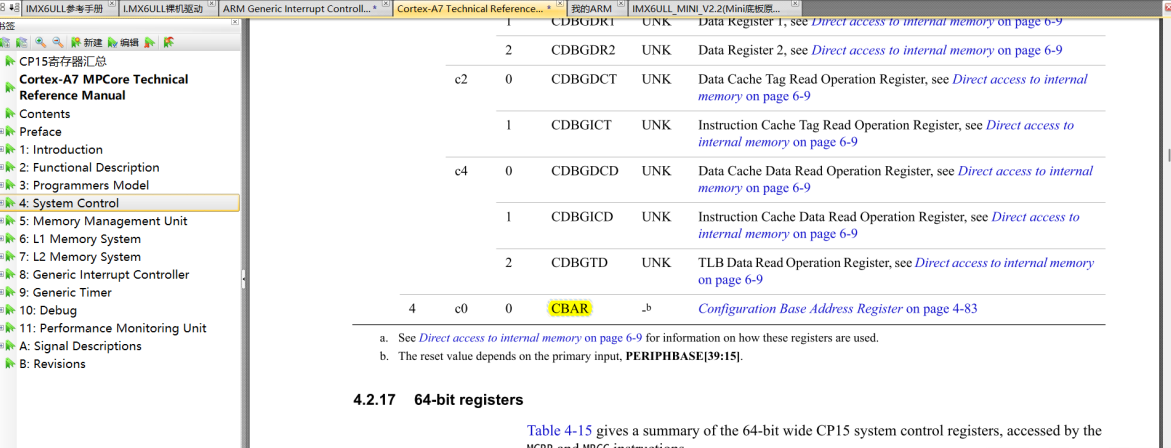Open Cortex-A7 MPCore Technical Reference Manual bookmark
Viewport: 1171px width, 448px height.
(104, 87)
